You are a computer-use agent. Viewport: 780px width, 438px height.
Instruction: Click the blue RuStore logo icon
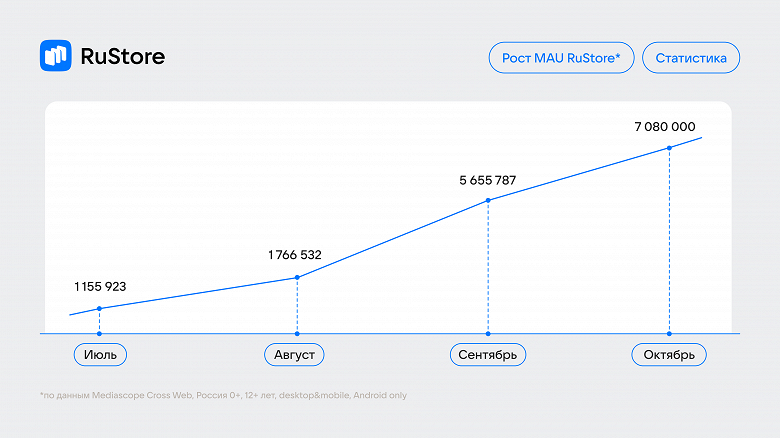56,56
